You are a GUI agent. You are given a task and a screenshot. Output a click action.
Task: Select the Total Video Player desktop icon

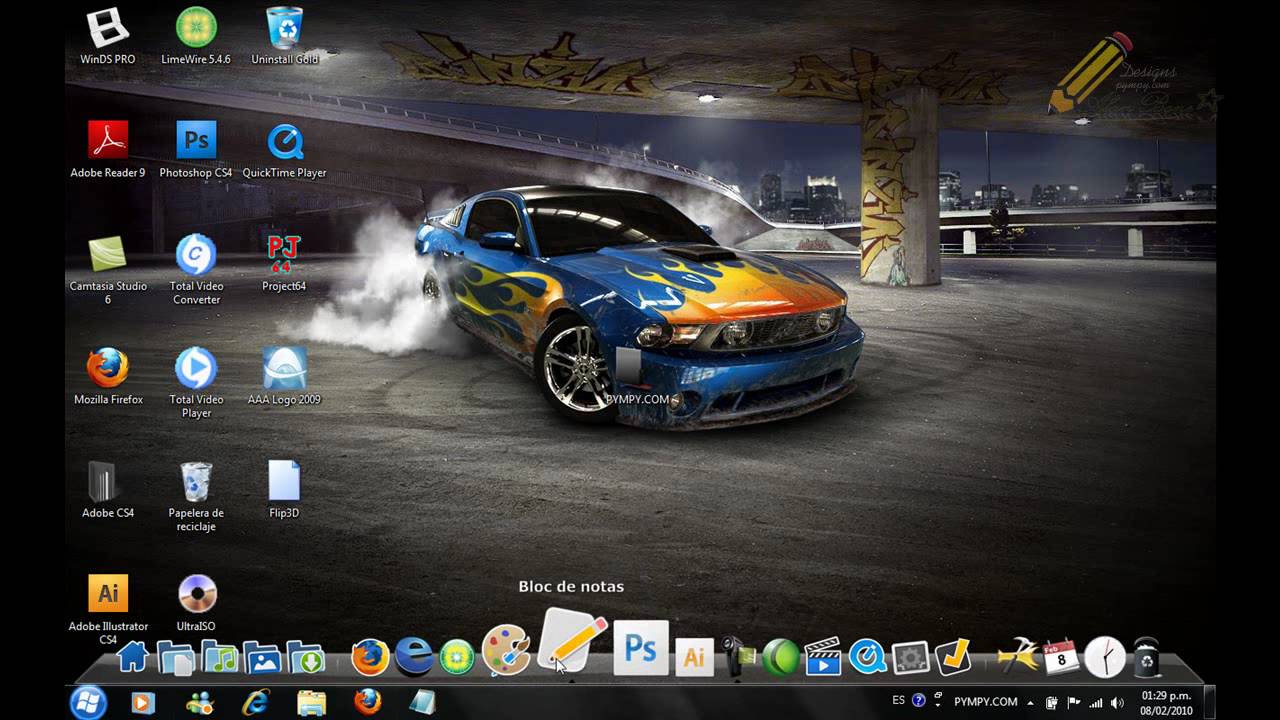[x=196, y=383]
